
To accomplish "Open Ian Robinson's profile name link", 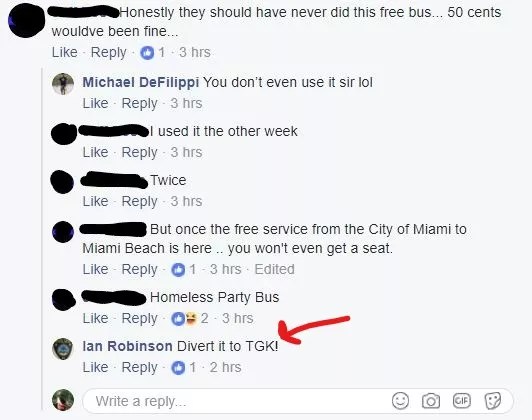I will 127,346.
